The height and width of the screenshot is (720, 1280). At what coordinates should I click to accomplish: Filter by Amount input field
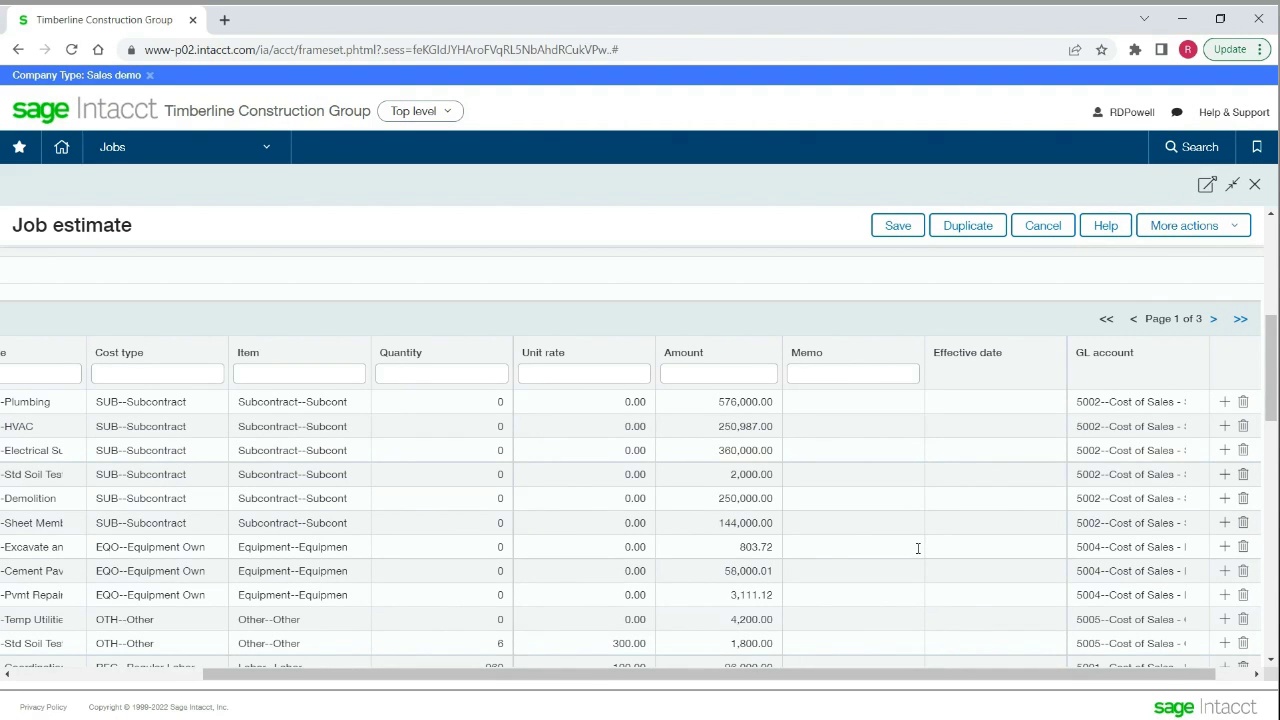[719, 374]
